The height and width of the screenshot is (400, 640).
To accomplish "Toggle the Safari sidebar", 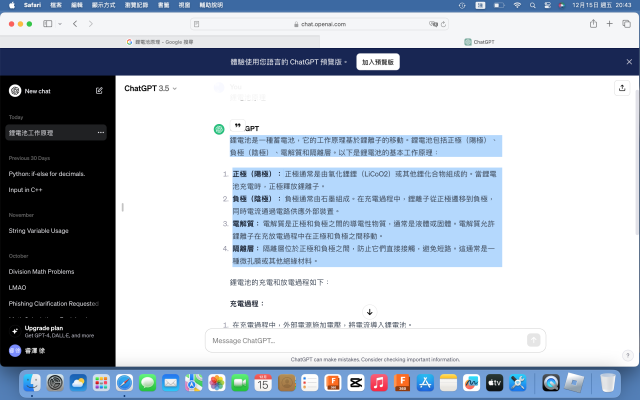I will point(48,24).
